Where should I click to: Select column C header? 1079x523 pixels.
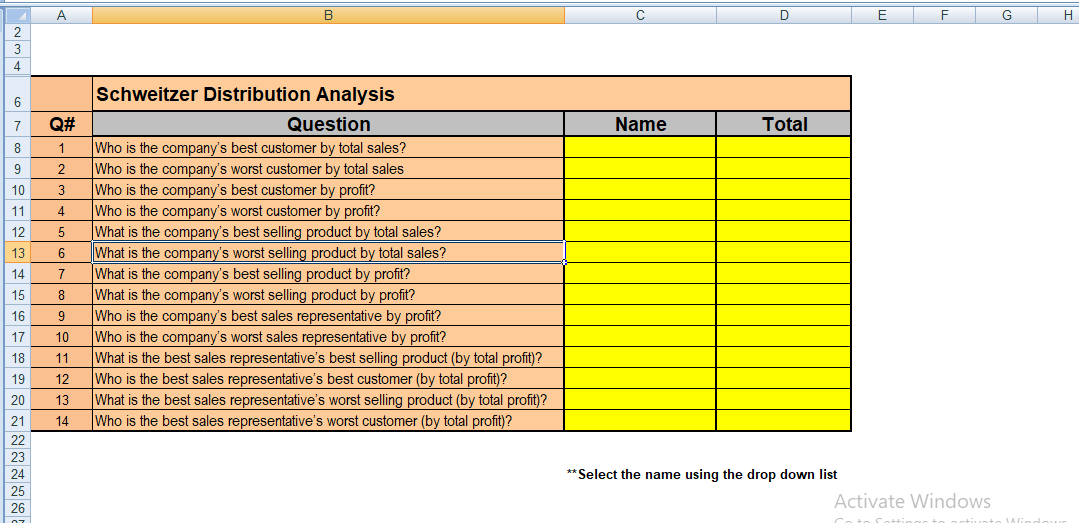(x=640, y=15)
